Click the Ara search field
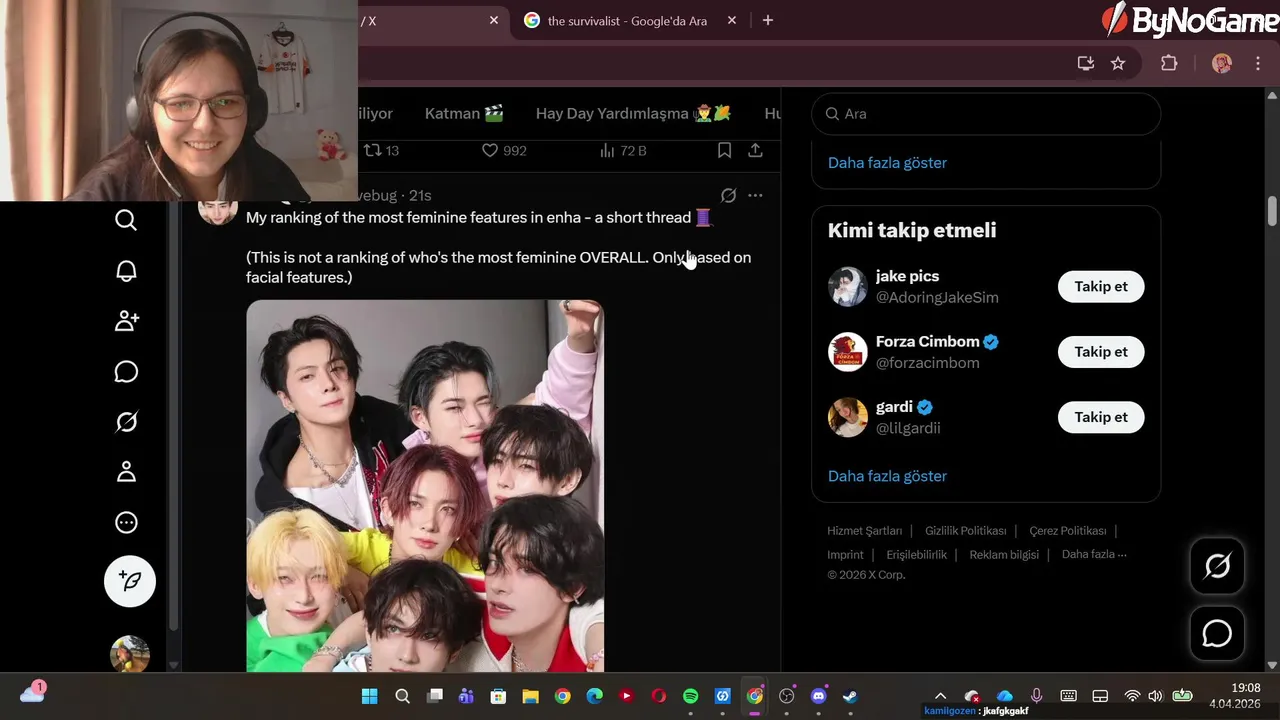 (986, 113)
